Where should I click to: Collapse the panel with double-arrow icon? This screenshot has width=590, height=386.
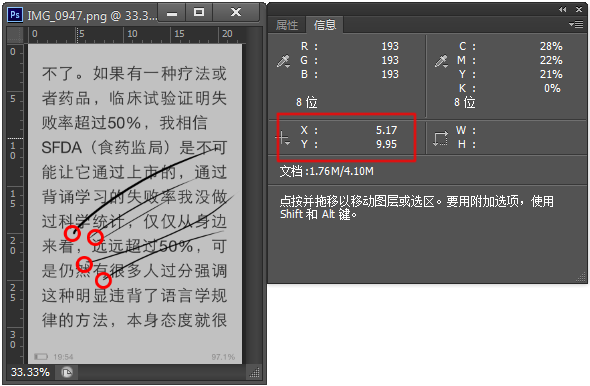tap(562, 9)
